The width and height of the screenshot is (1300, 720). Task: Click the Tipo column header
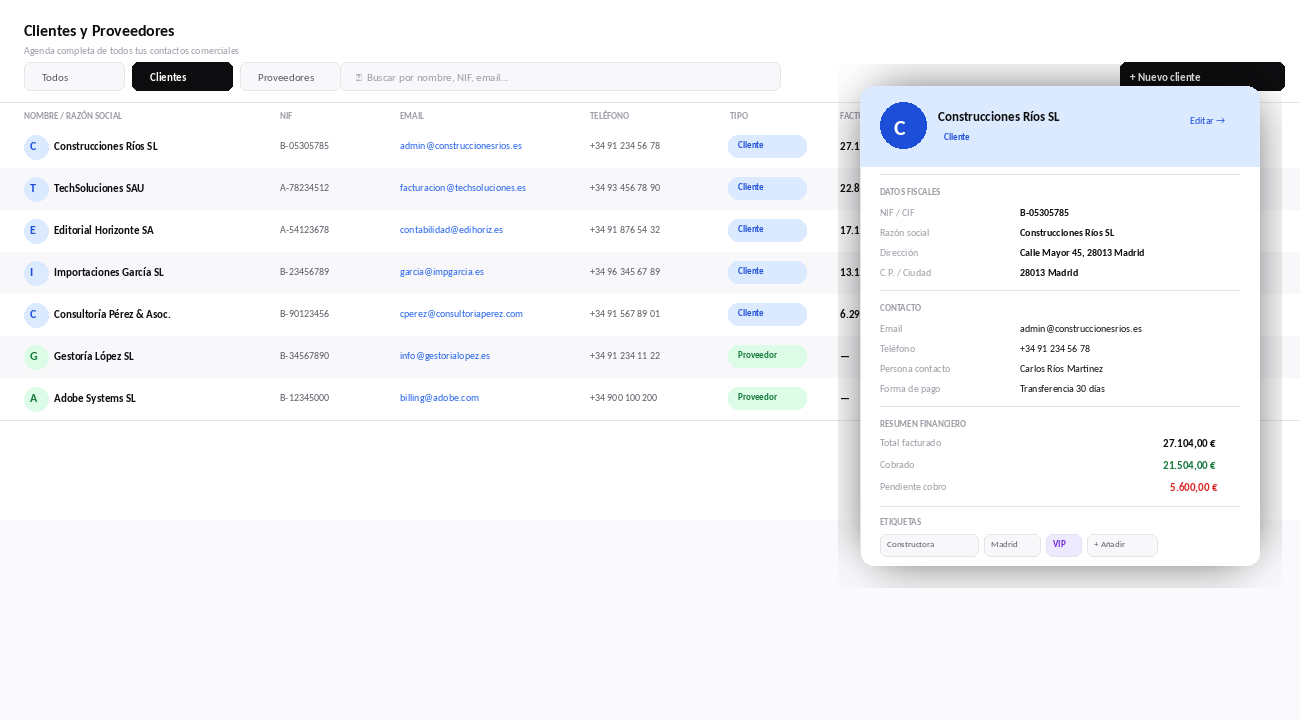pos(739,116)
